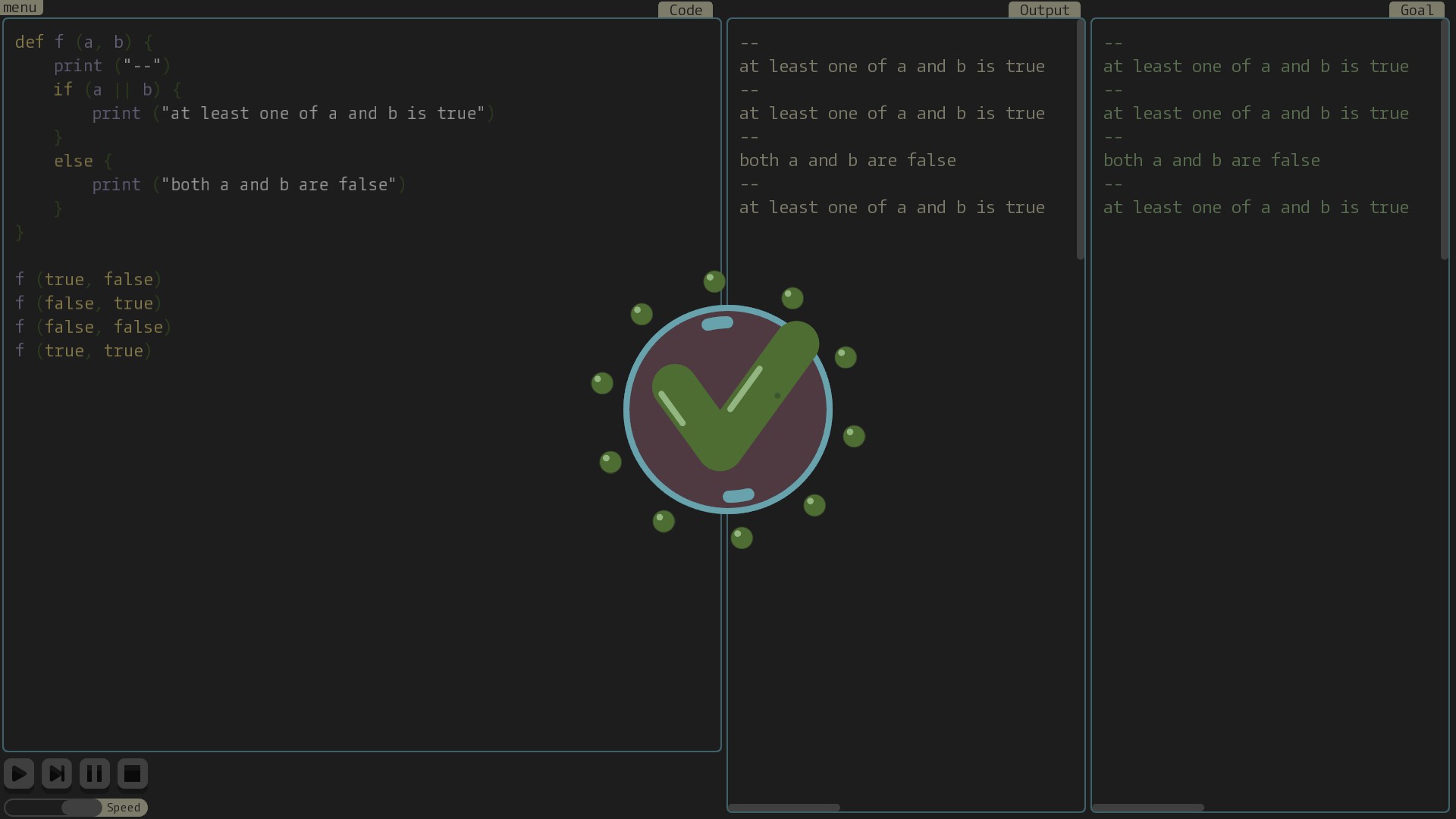Click Output panel horizontal scrollbar

click(x=784, y=808)
